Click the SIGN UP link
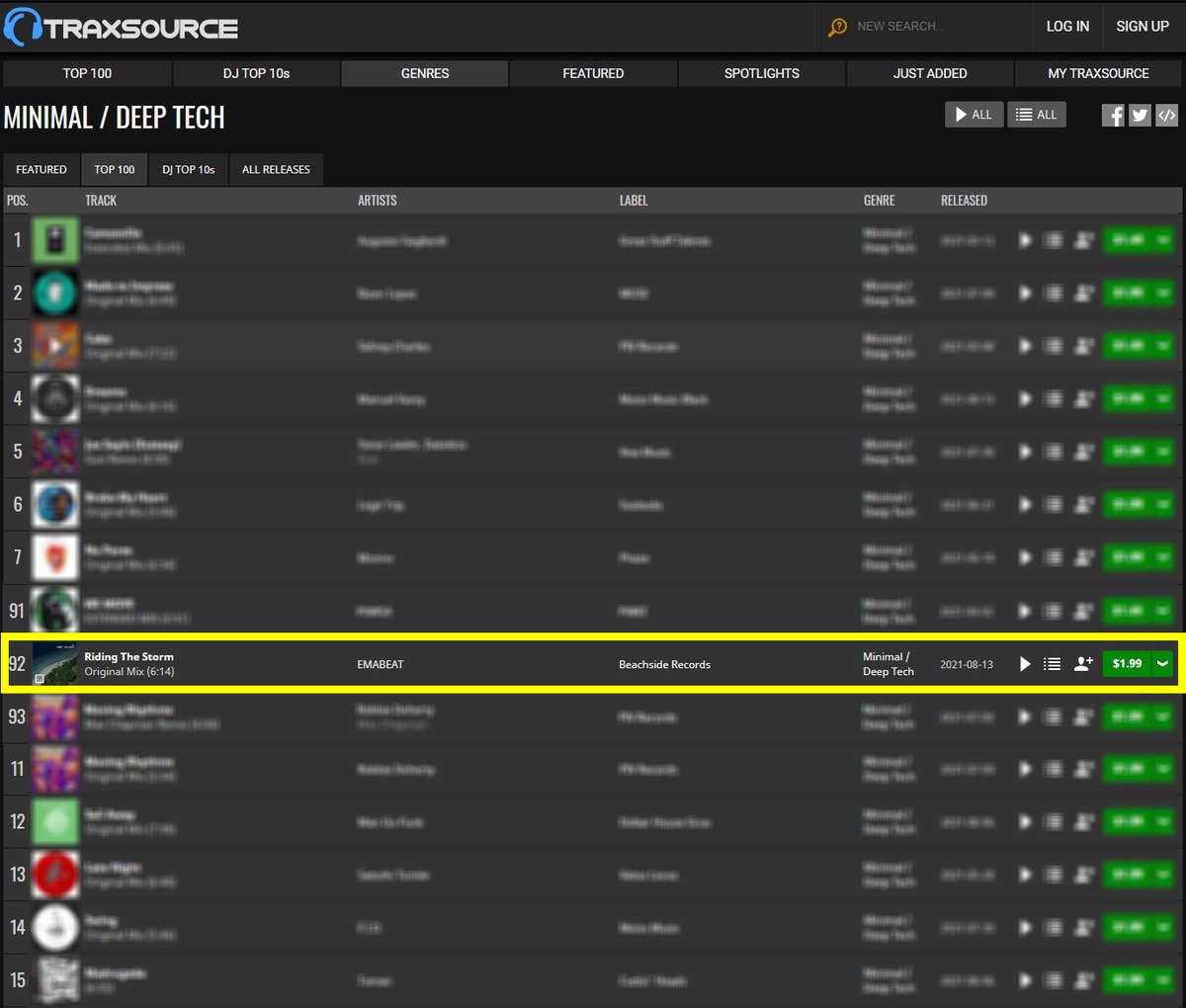Screen dimensions: 1186x1008 click(x=1143, y=27)
